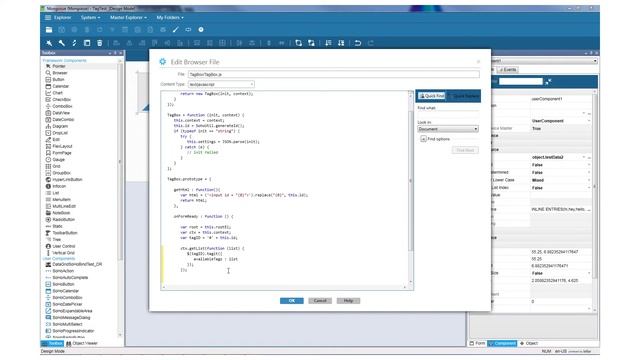Open the component selector dropdown in properties panel

click(595, 61)
